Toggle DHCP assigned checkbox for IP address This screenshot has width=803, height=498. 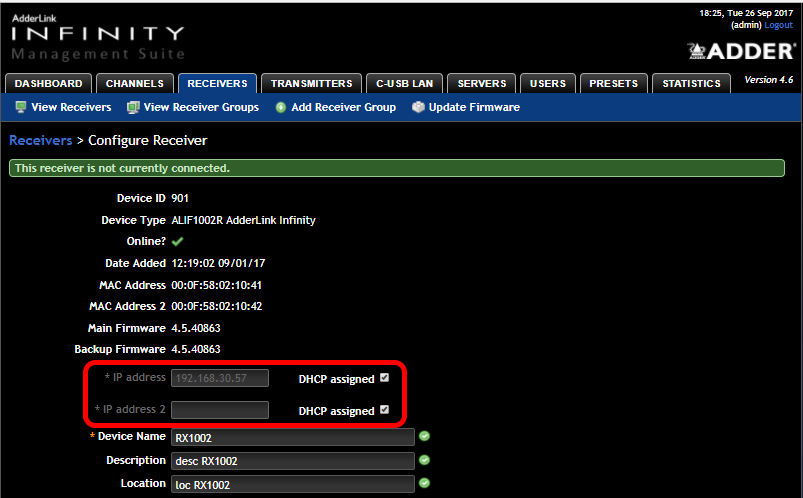point(385,378)
